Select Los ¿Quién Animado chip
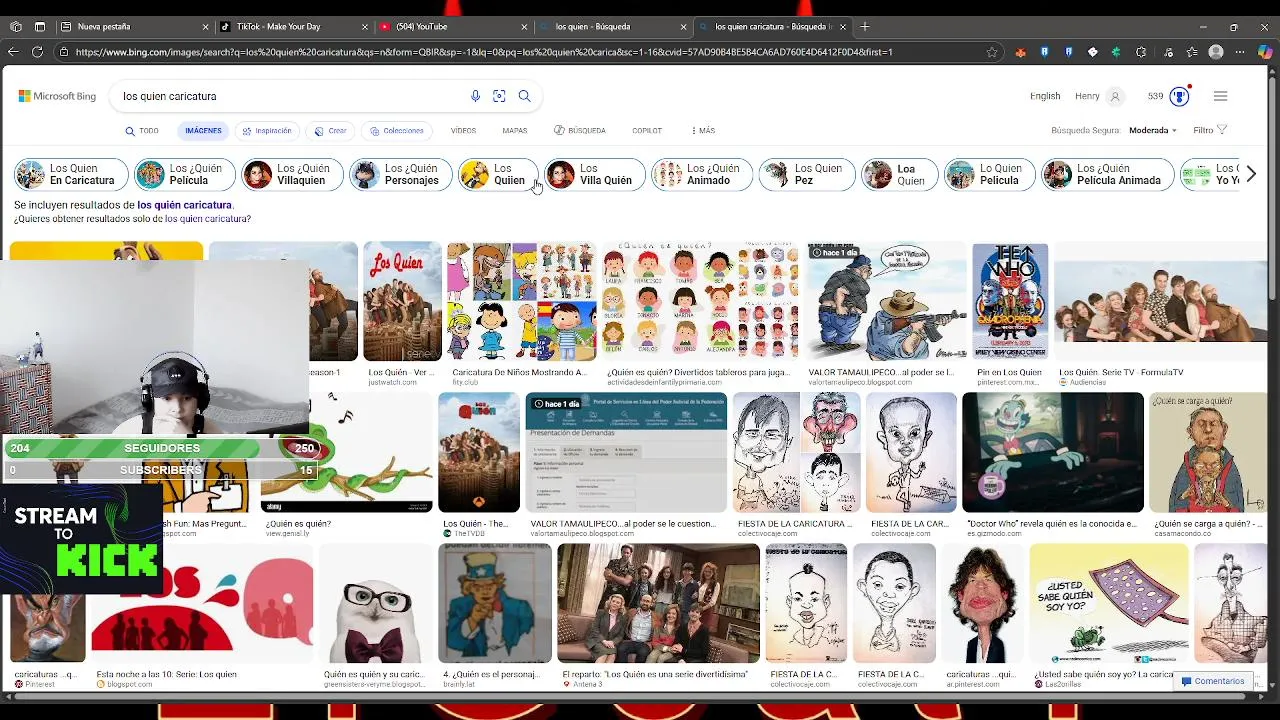The height and width of the screenshot is (720, 1280). tap(701, 175)
